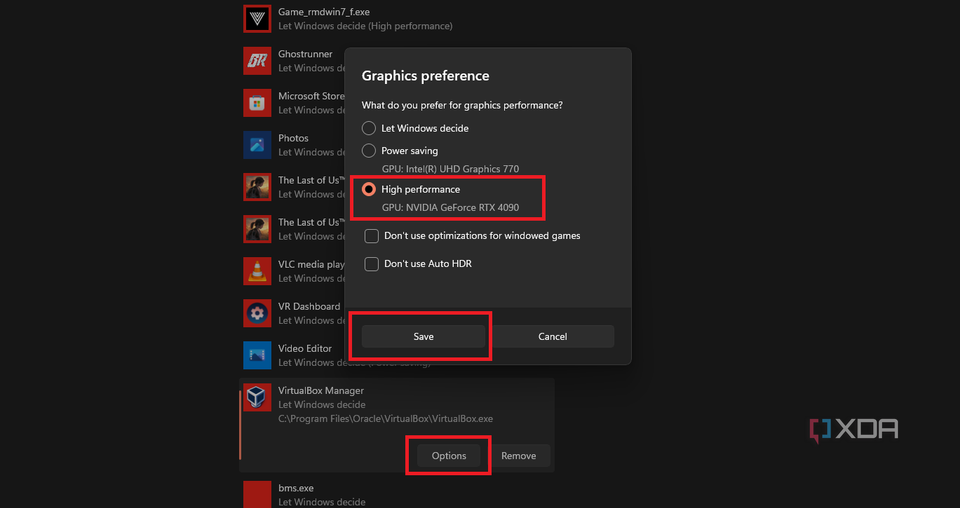Screen dimensions: 960x508
Task: Click the VLC media player cone icon
Action: coord(257,271)
